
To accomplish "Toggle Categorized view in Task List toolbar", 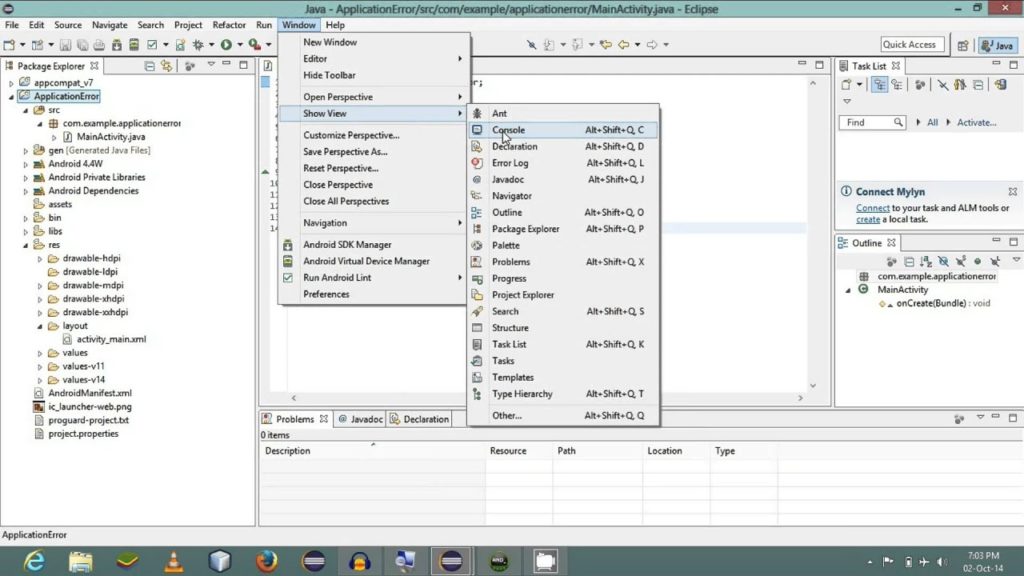I will pyautogui.click(x=880, y=84).
